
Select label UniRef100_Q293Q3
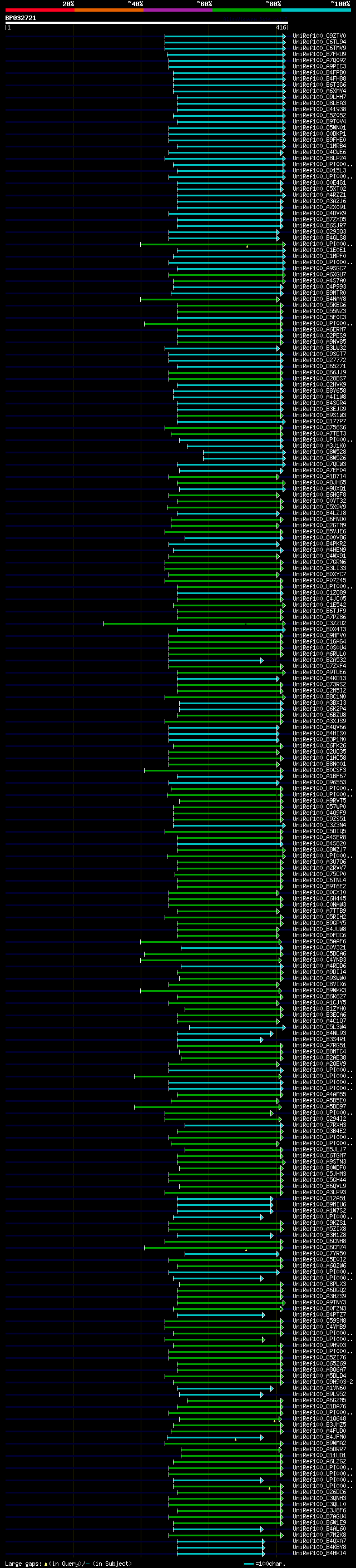pyautogui.click(x=319, y=232)
